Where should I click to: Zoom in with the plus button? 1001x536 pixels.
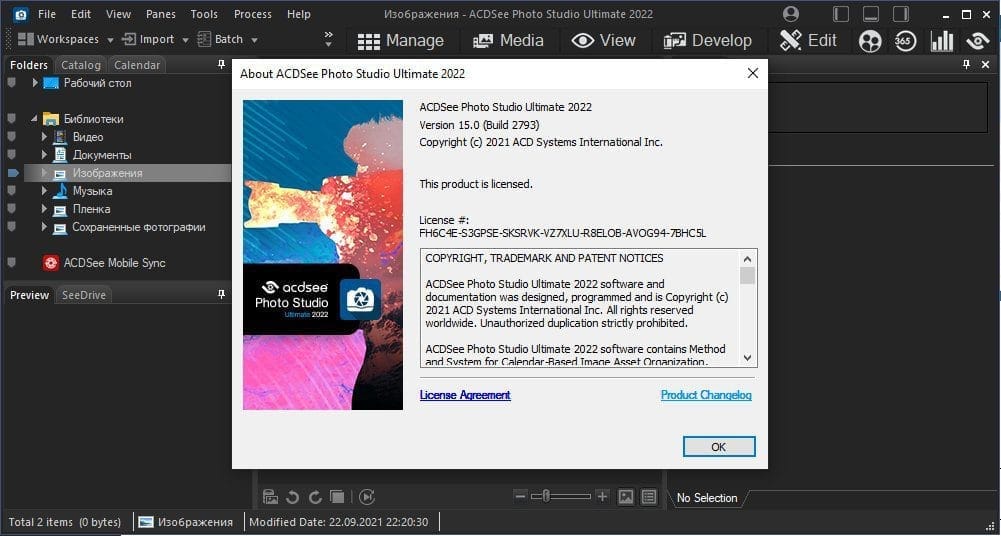coord(602,496)
